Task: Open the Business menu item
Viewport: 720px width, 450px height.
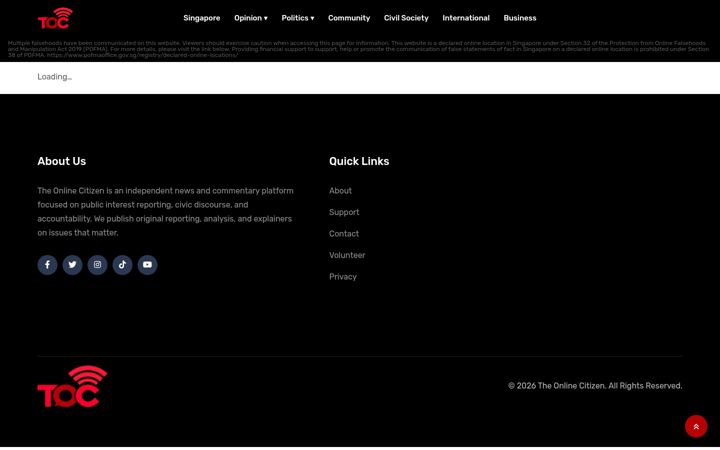Action: point(520,18)
